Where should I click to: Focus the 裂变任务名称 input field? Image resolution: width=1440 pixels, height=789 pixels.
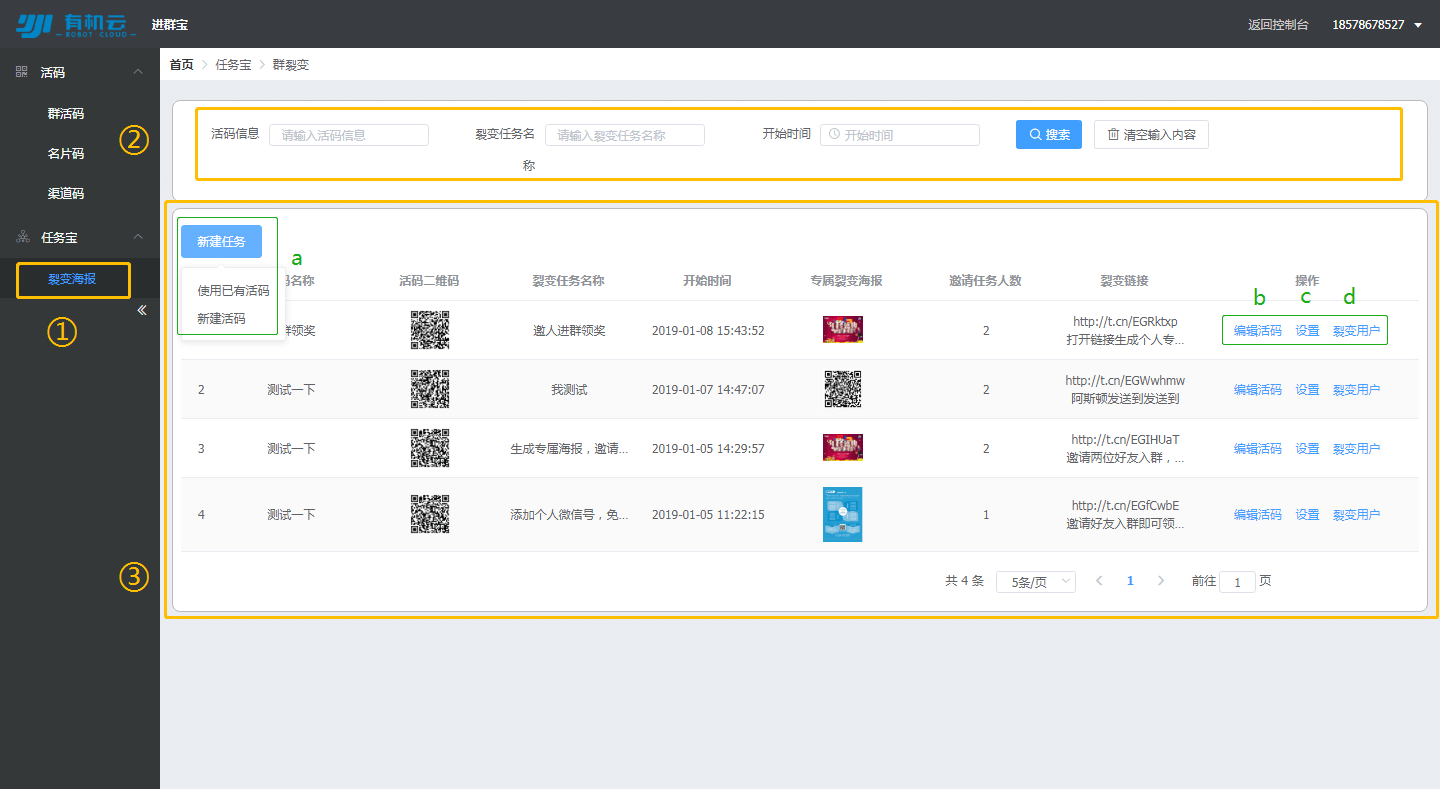click(625, 135)
